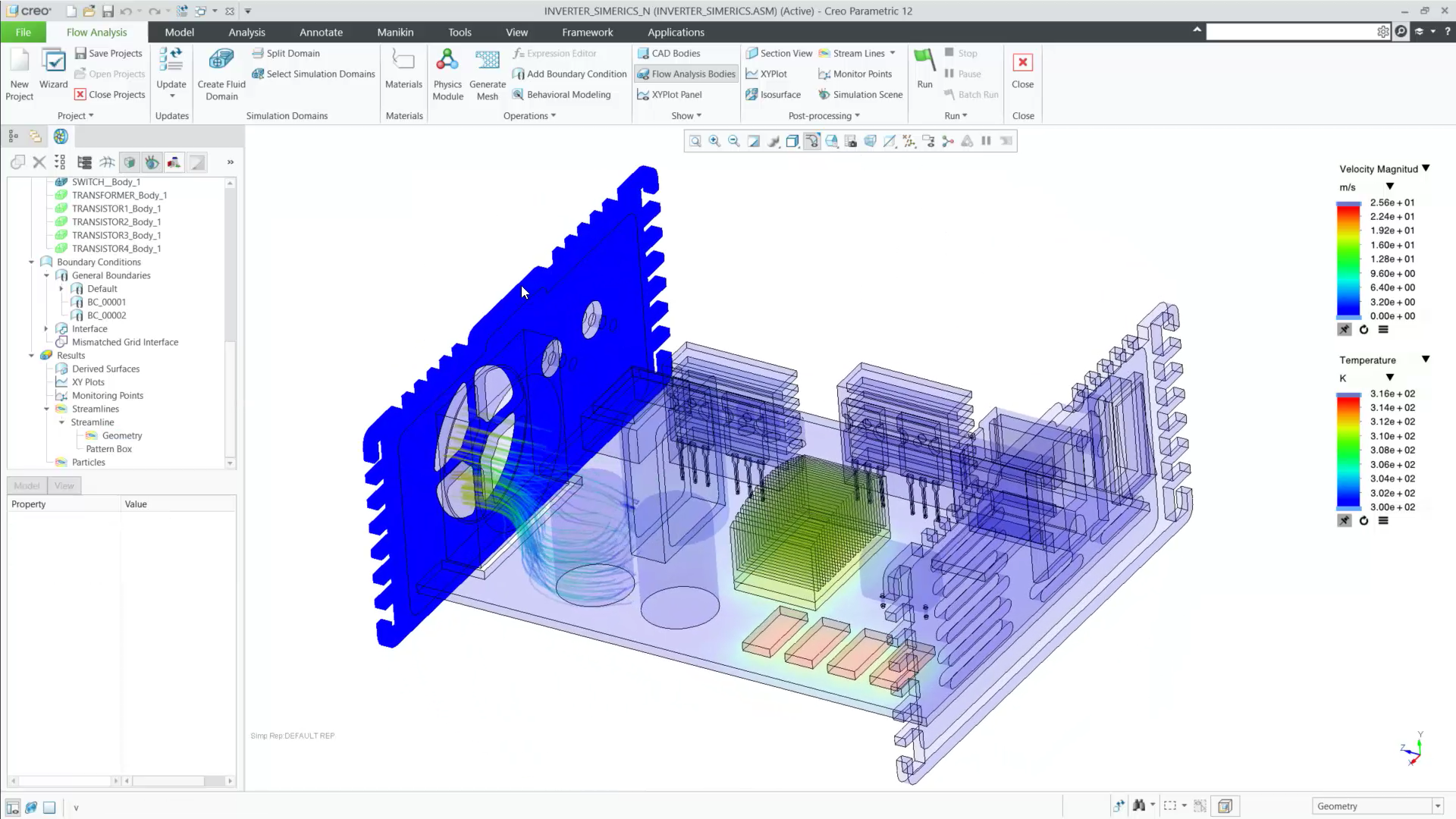
Task: Click the Temperature color bar
Action: [x=1348, y=450]
